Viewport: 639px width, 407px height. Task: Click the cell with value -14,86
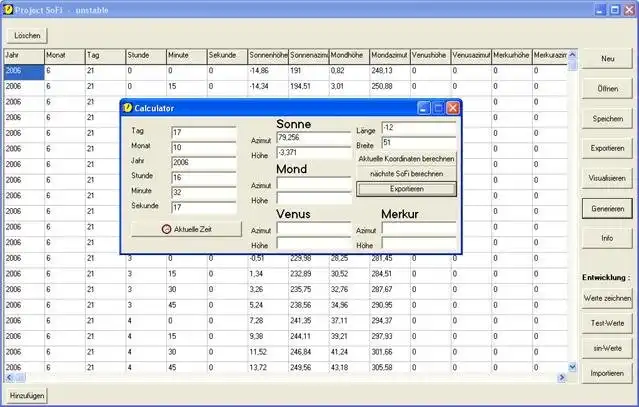tap(268, 72)
